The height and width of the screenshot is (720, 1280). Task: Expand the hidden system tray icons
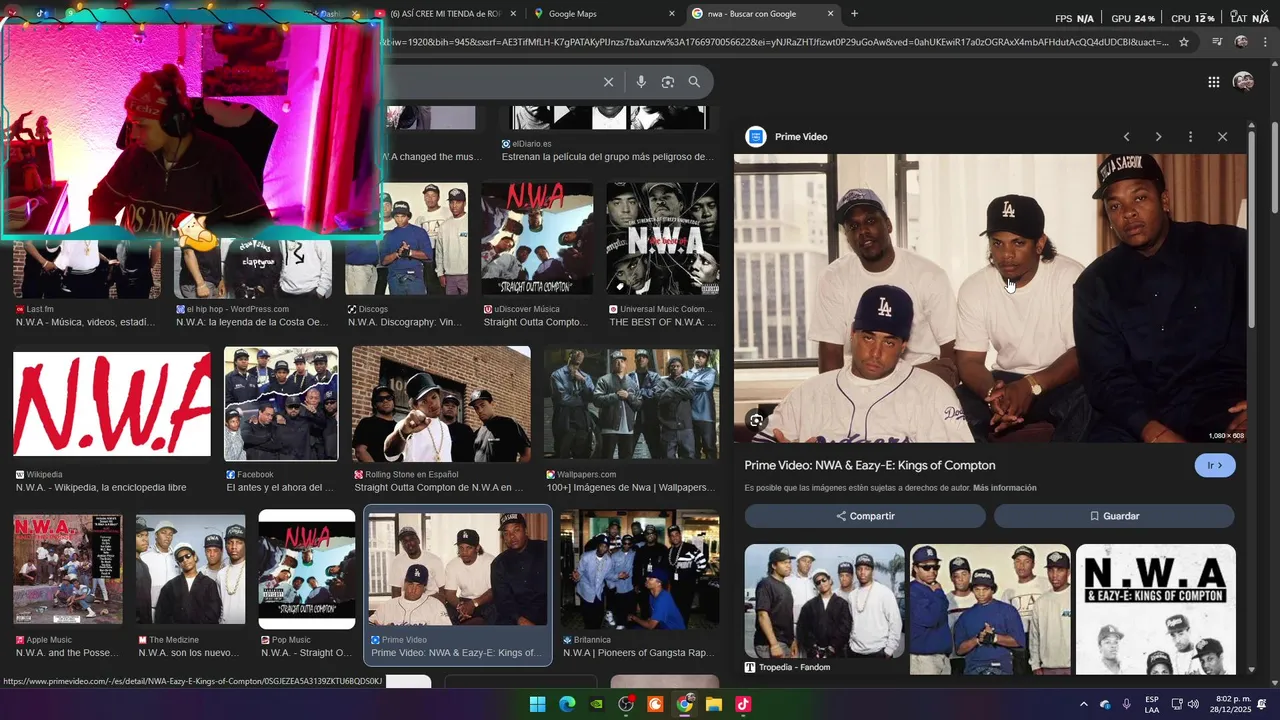point(1083,705)
